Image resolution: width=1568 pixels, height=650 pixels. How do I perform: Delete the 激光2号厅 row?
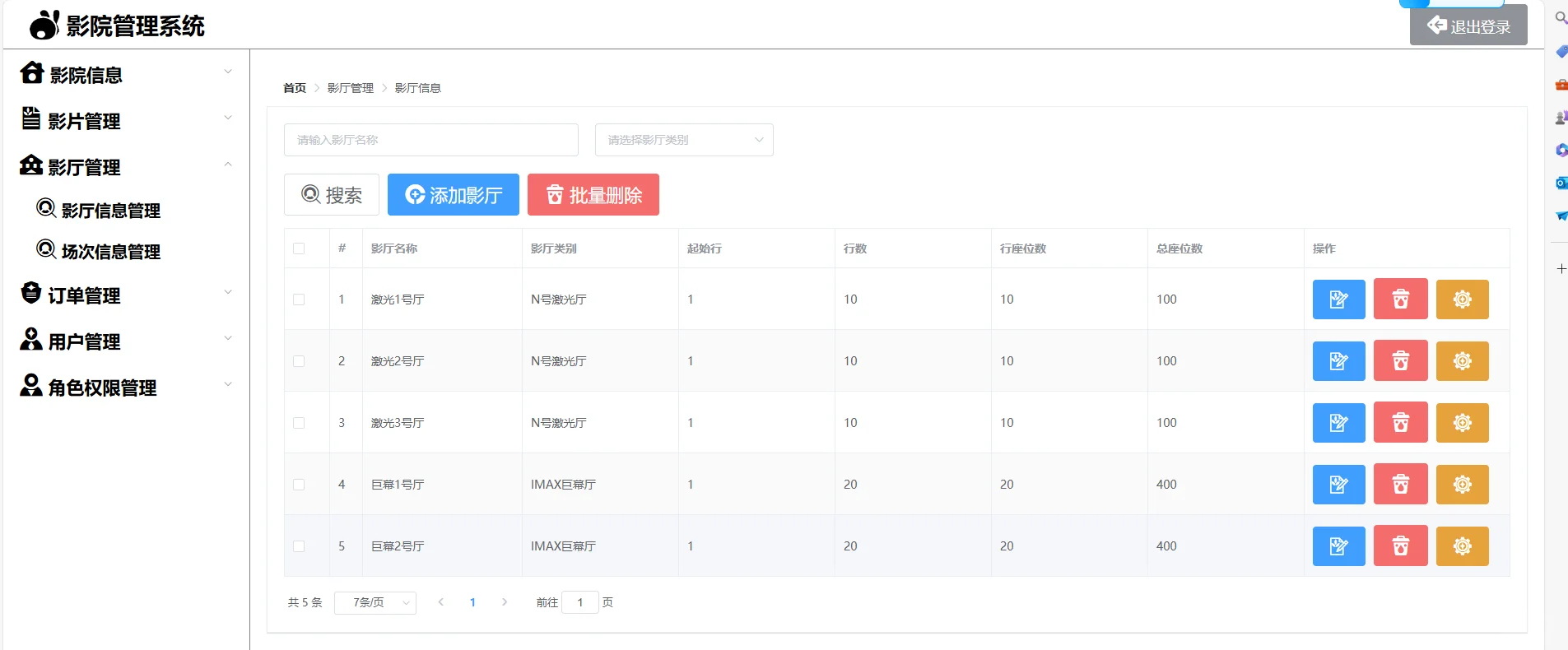[1400, 361]
